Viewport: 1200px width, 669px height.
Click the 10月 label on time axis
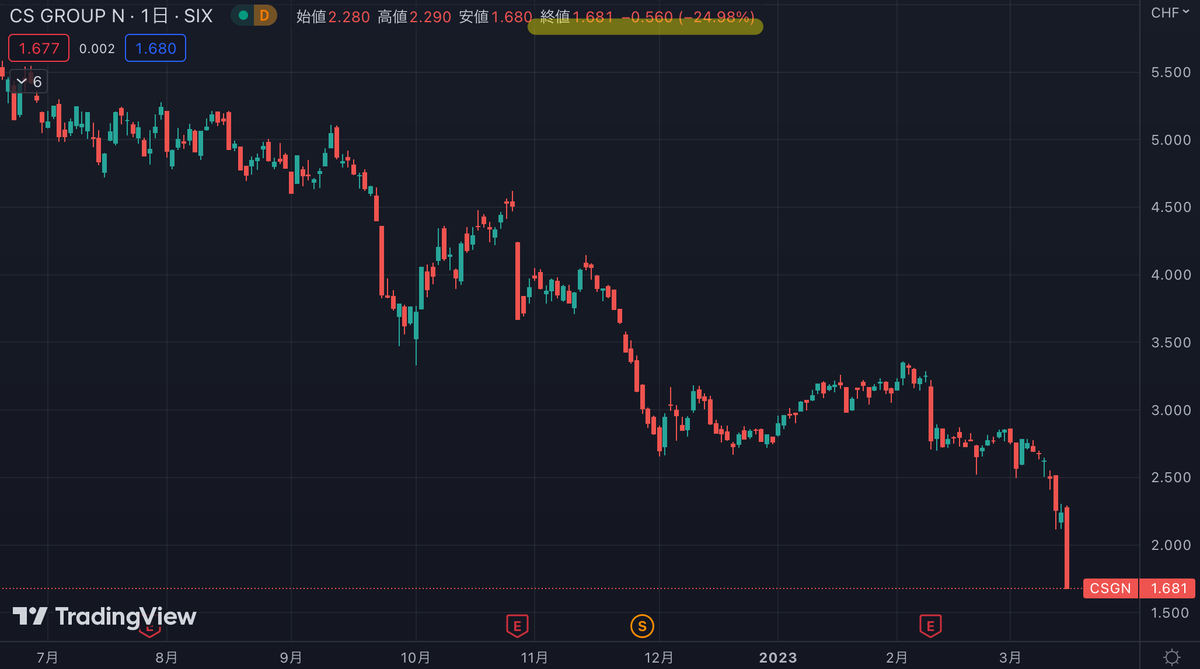point(415,657)
